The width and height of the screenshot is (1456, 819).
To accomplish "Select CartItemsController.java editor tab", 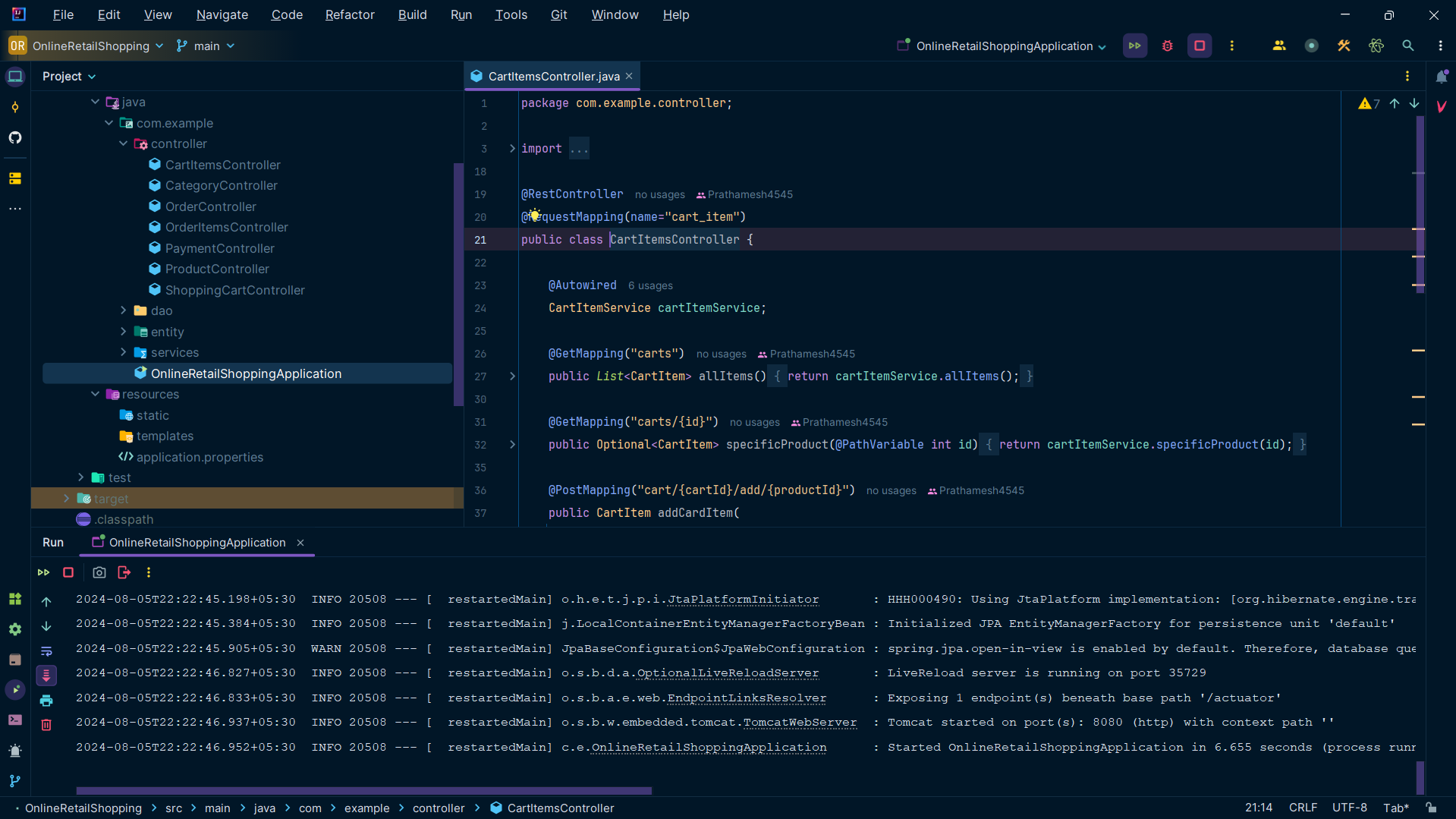I will tap(553, 77).
